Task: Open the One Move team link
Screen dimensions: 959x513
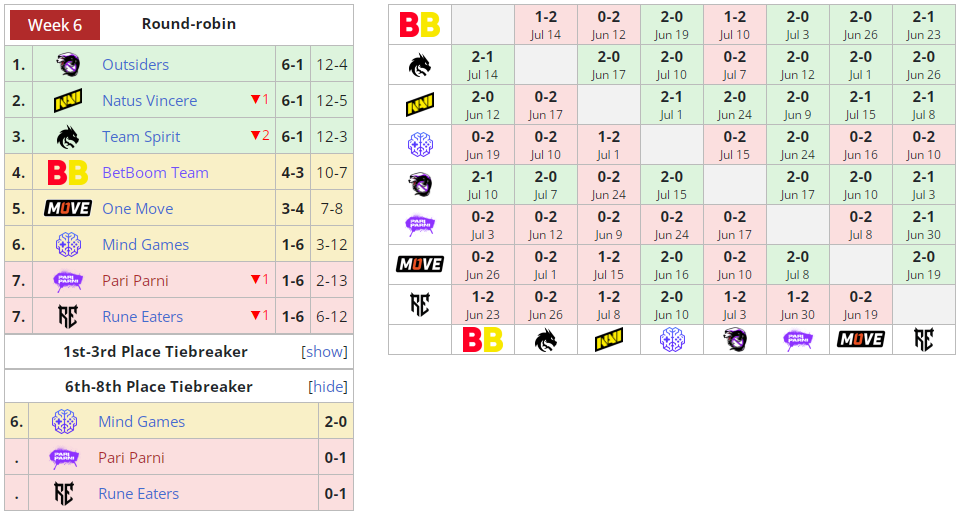Action: (x=137, y=209)
